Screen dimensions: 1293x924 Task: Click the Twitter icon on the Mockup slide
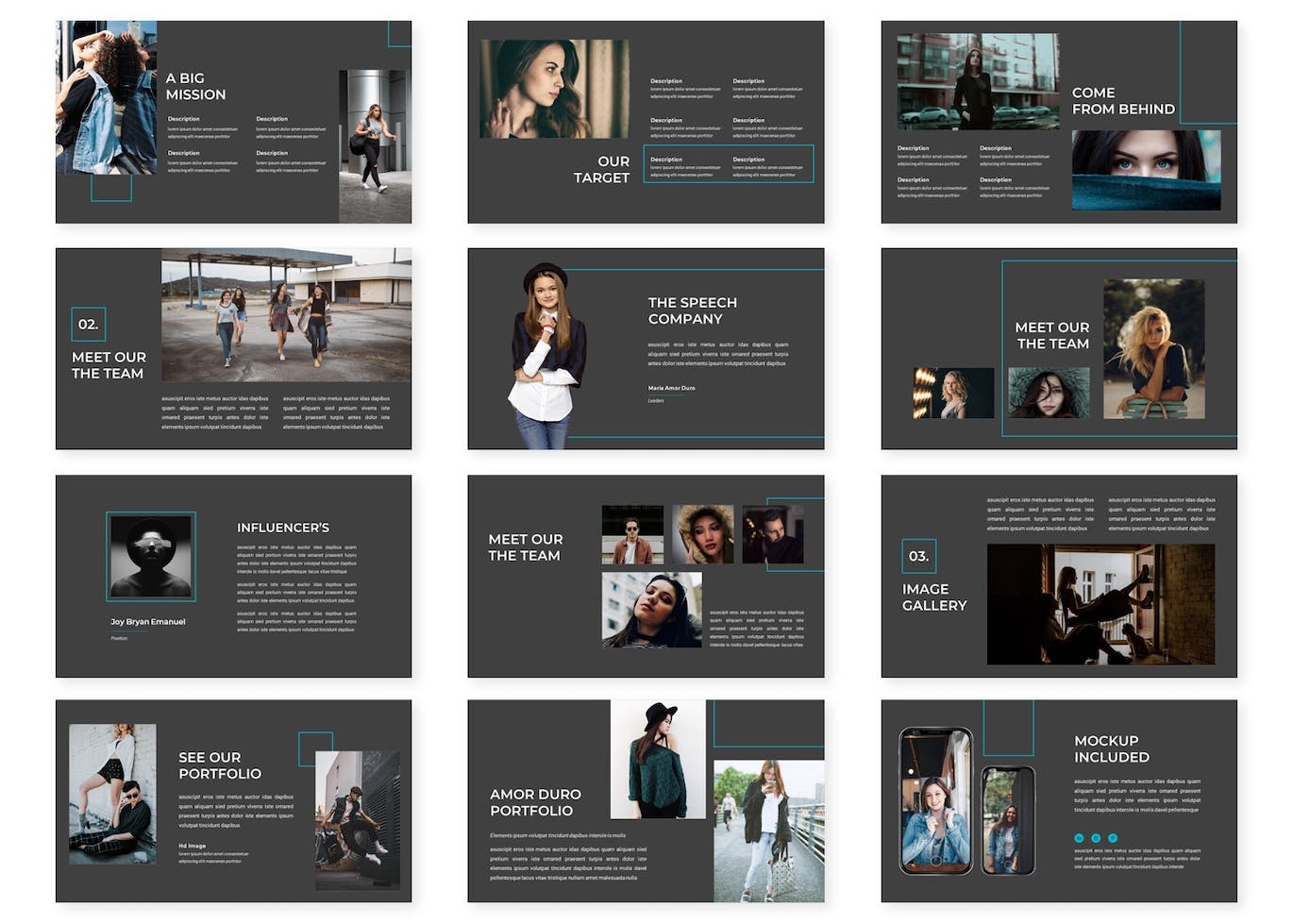(1113, 837)
